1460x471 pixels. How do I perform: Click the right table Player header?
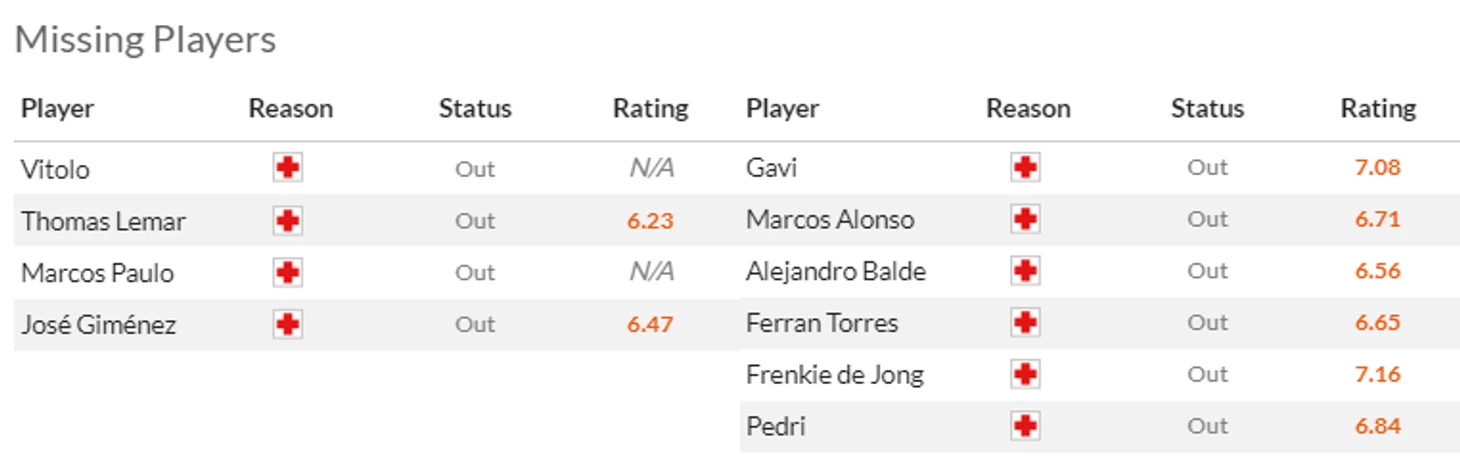(782, 108)
